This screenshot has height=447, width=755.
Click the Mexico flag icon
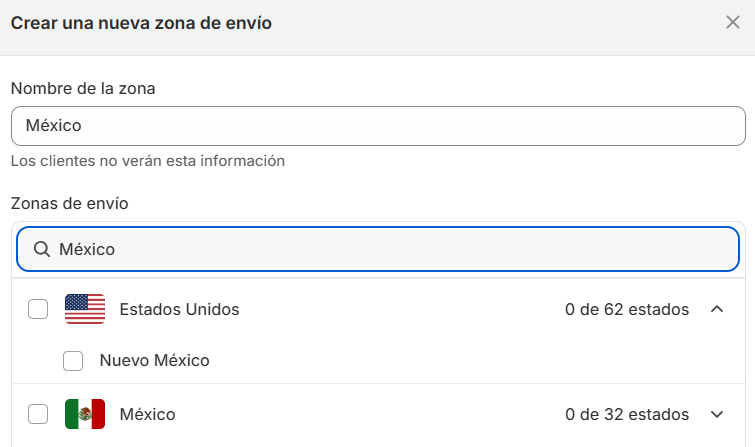pyautogui.click(x=85, y=414)
